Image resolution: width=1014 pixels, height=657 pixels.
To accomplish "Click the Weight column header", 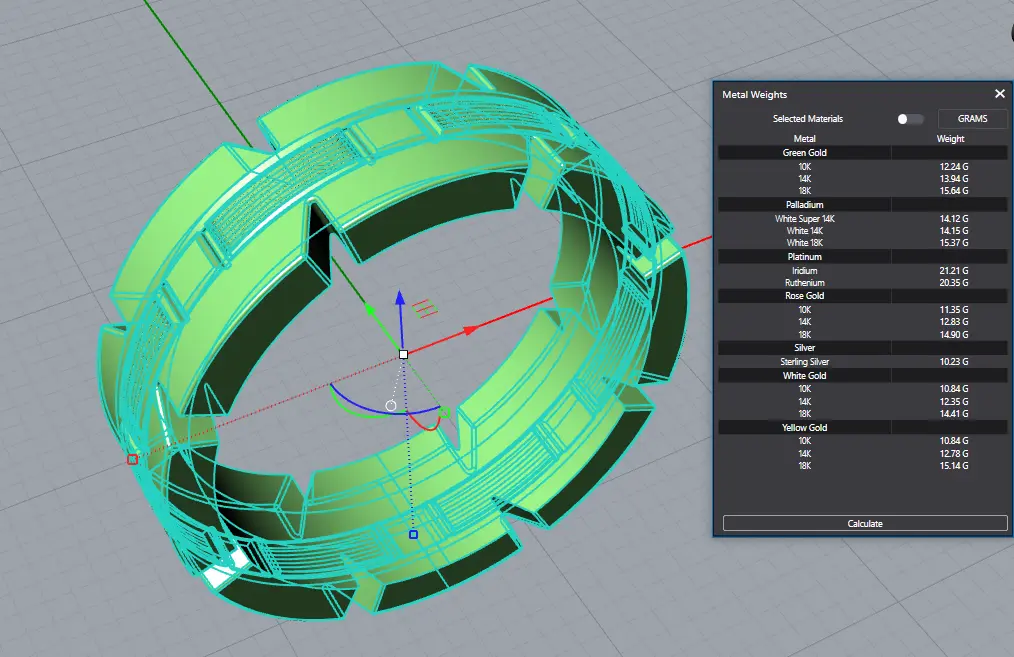I will tap(950, 139).
